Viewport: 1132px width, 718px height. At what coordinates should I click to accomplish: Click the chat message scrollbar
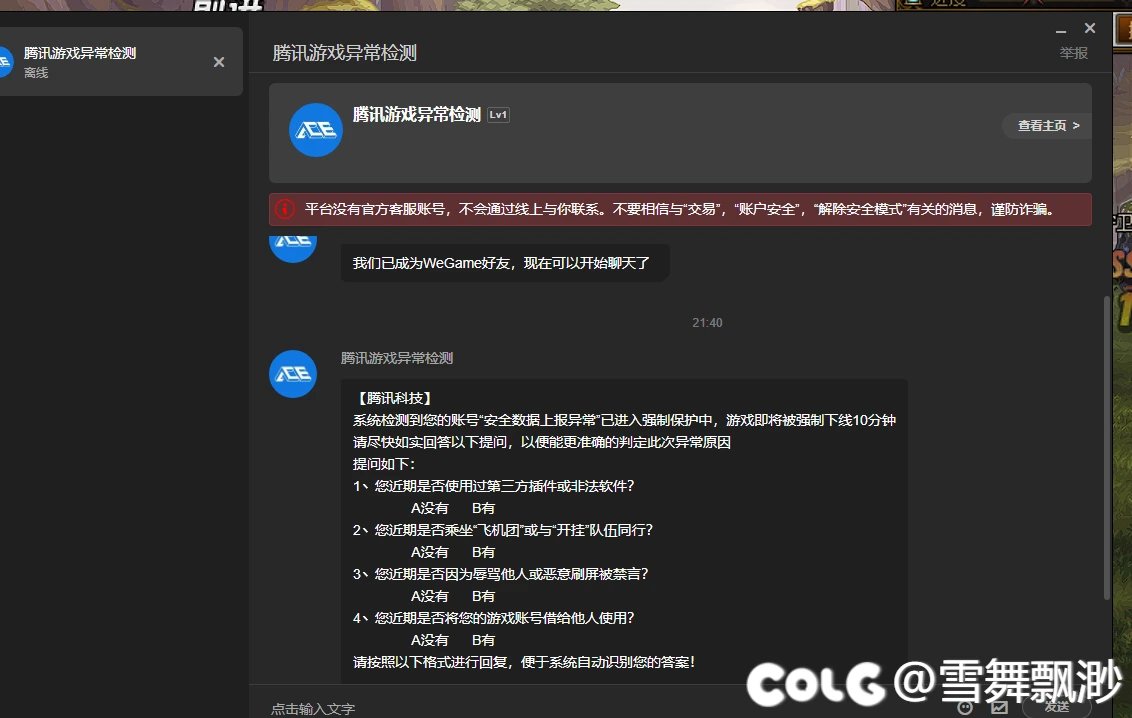pos(1107,447)
